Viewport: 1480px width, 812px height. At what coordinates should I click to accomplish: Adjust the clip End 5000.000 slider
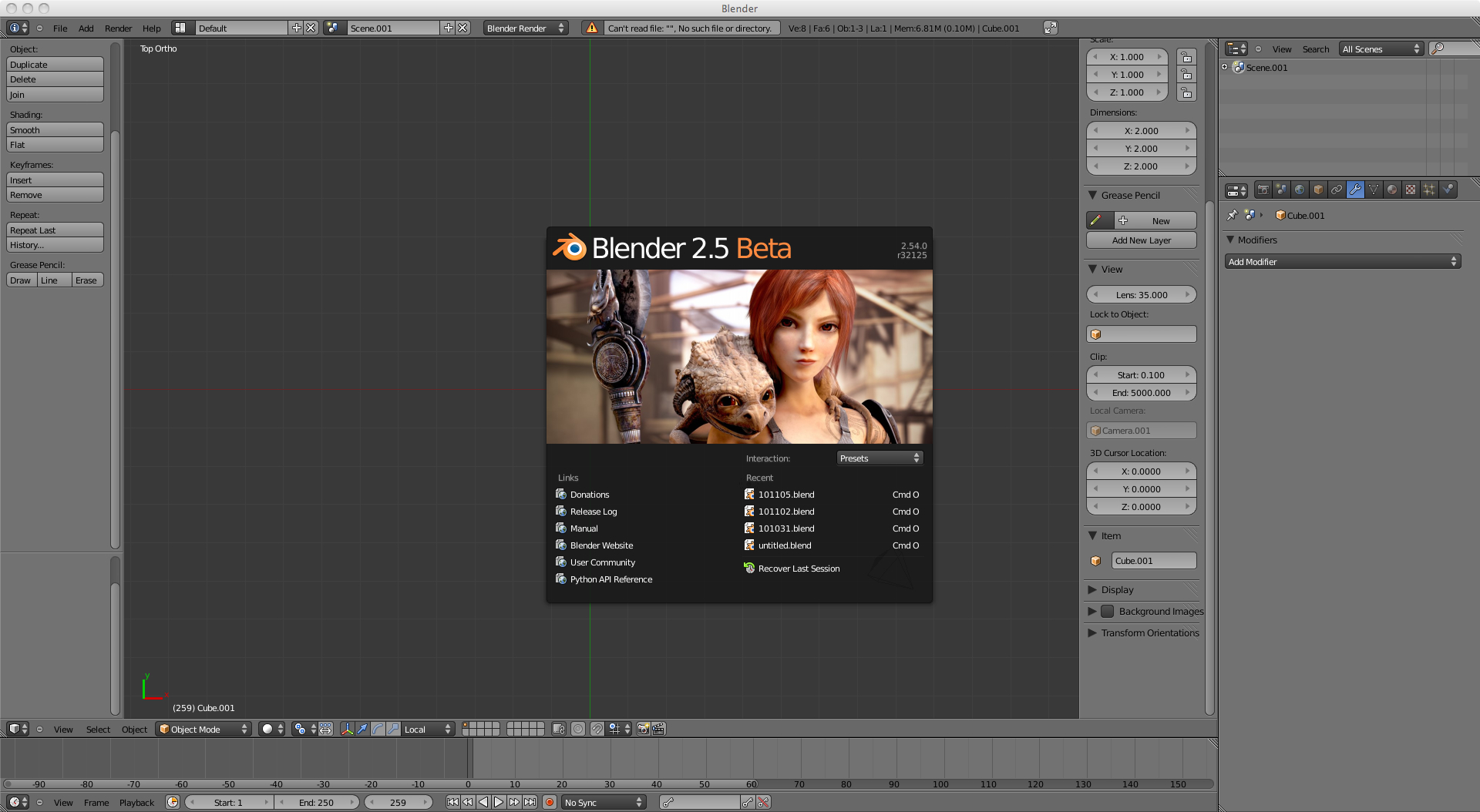(x=1142, y=393)
